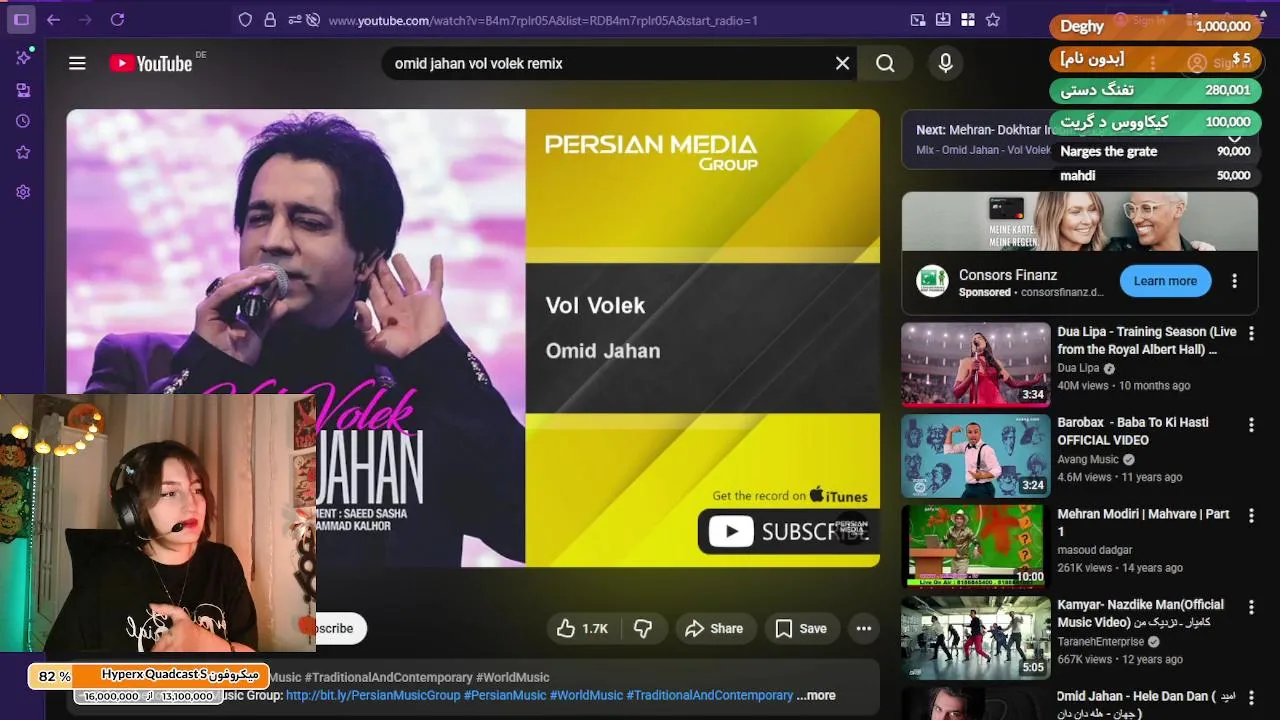Open the Mehran Modiri | Mahvare title
Screen dimensions: 1280x720
[x=1144, y=522]
